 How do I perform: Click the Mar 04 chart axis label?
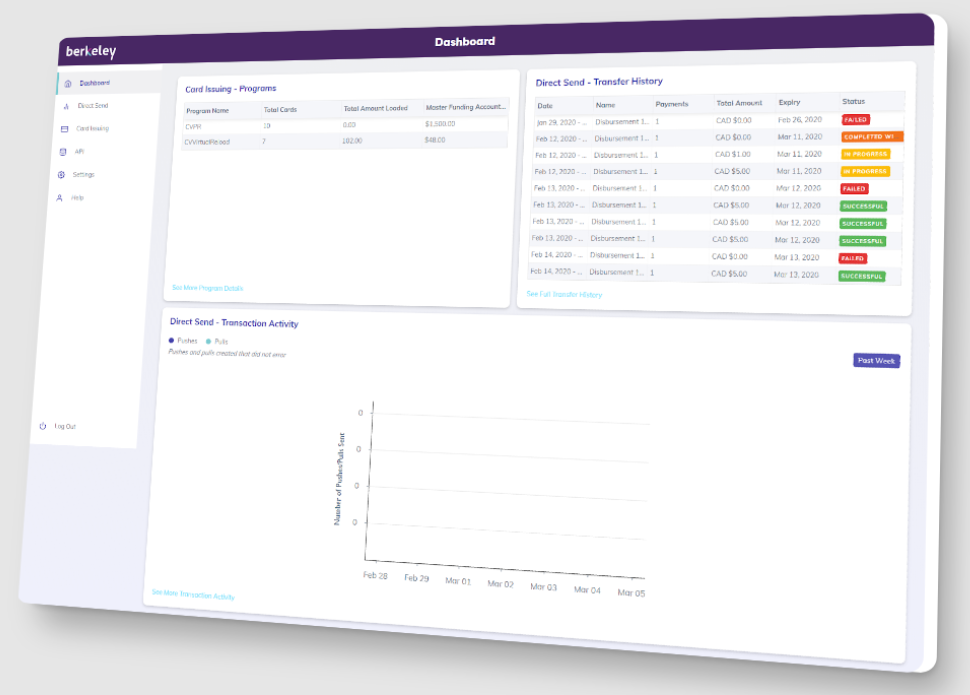click(x=587, y=590)
